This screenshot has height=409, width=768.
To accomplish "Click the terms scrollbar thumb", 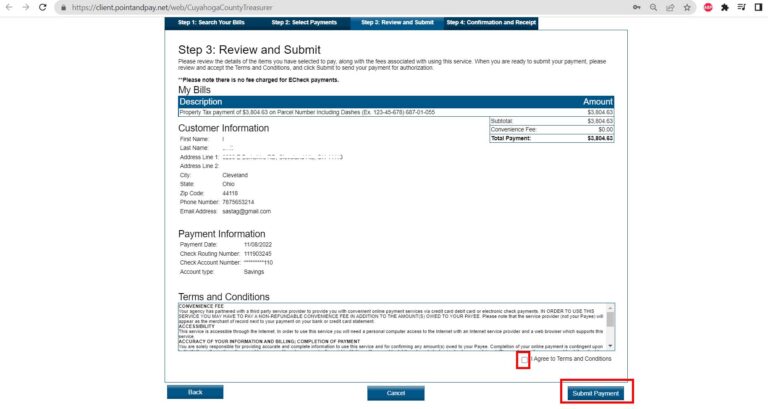I will coord(610,319).
